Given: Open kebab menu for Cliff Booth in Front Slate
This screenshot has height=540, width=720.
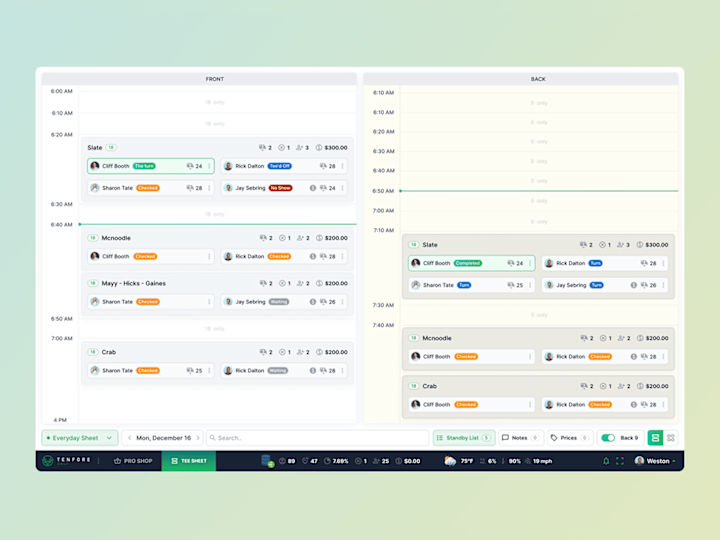Looking at the screenshot, I should 209,166.
